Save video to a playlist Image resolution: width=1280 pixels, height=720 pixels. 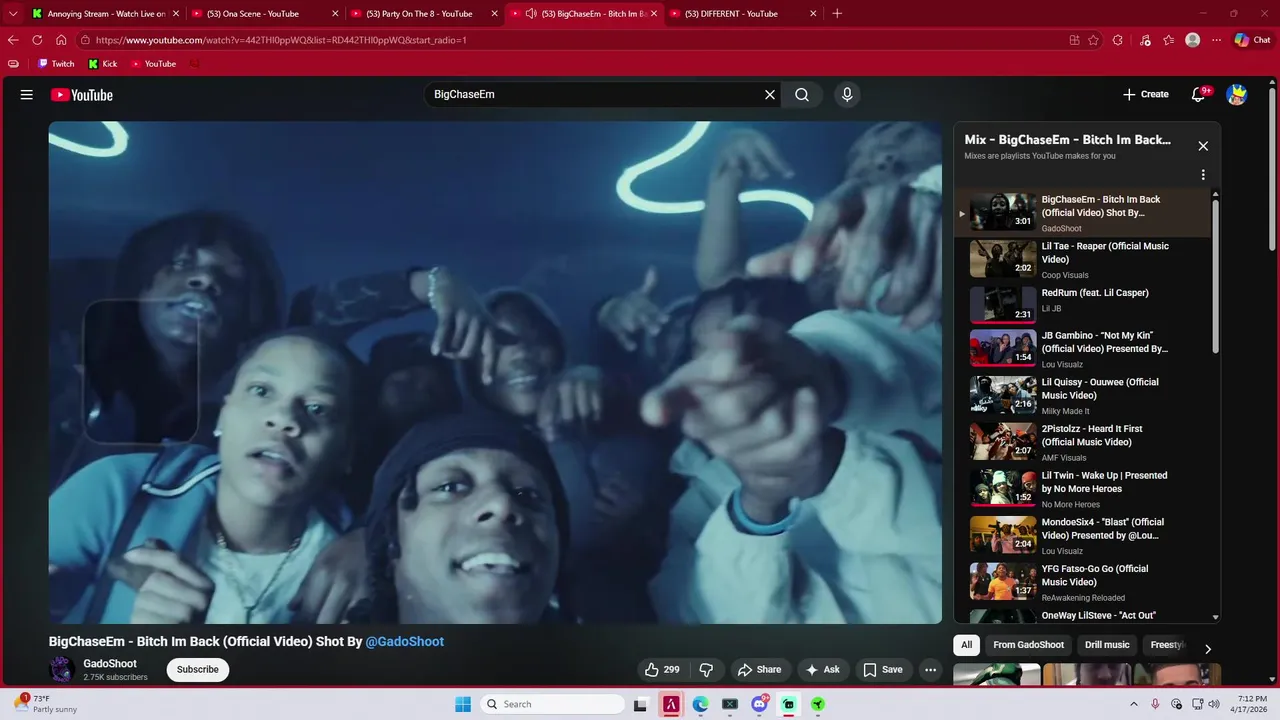click(x=883, y=670)
